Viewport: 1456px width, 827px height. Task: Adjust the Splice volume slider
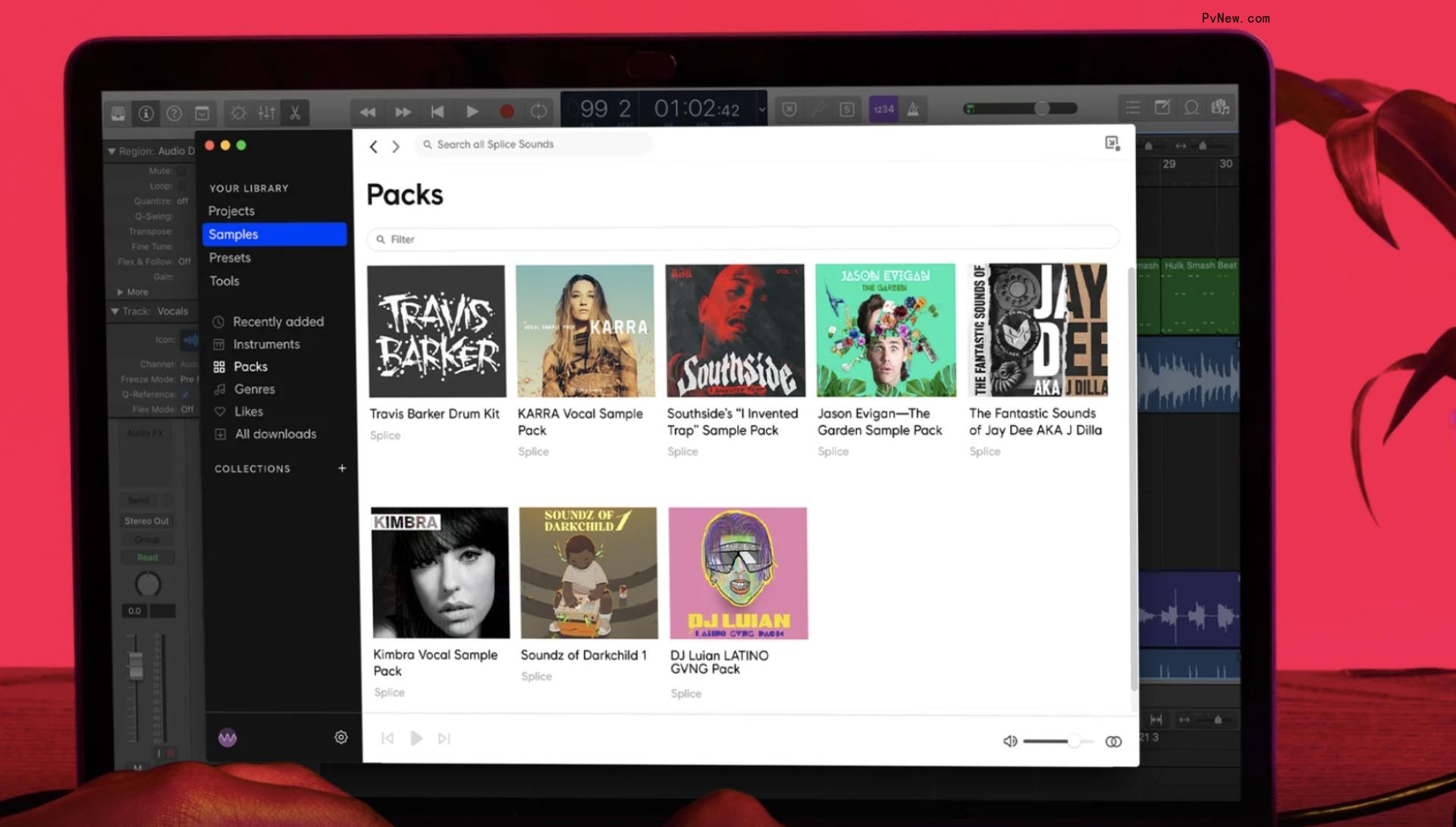pos(1073,741)
